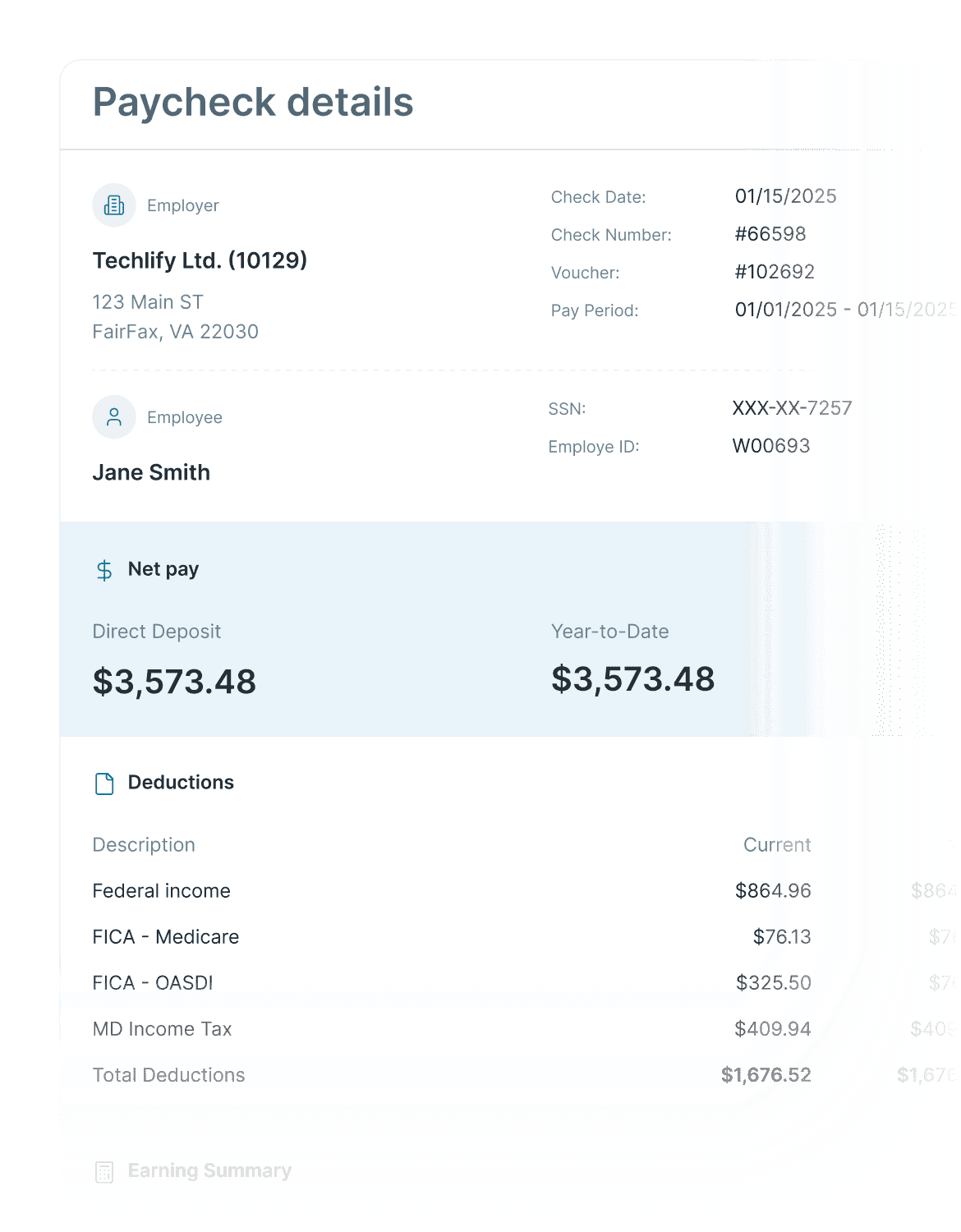Select the Medicare amount $76.13

[x=782, y=937]
